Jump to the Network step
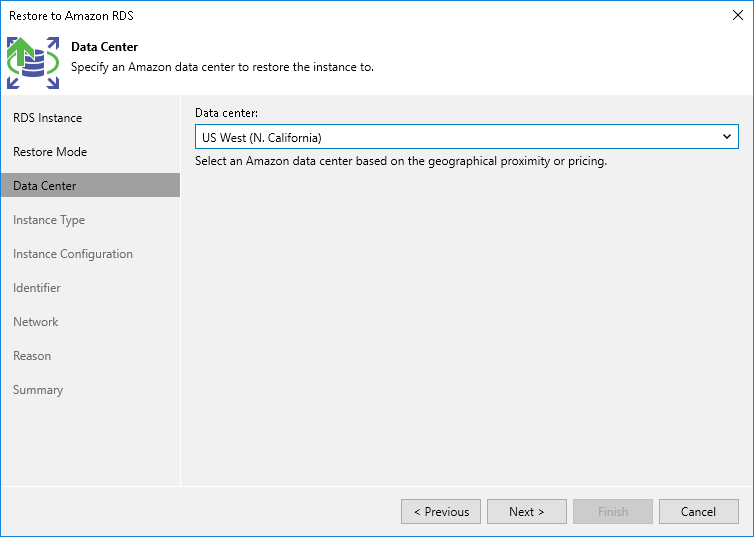This screenshot has height=537, width=754. (36, 322)
